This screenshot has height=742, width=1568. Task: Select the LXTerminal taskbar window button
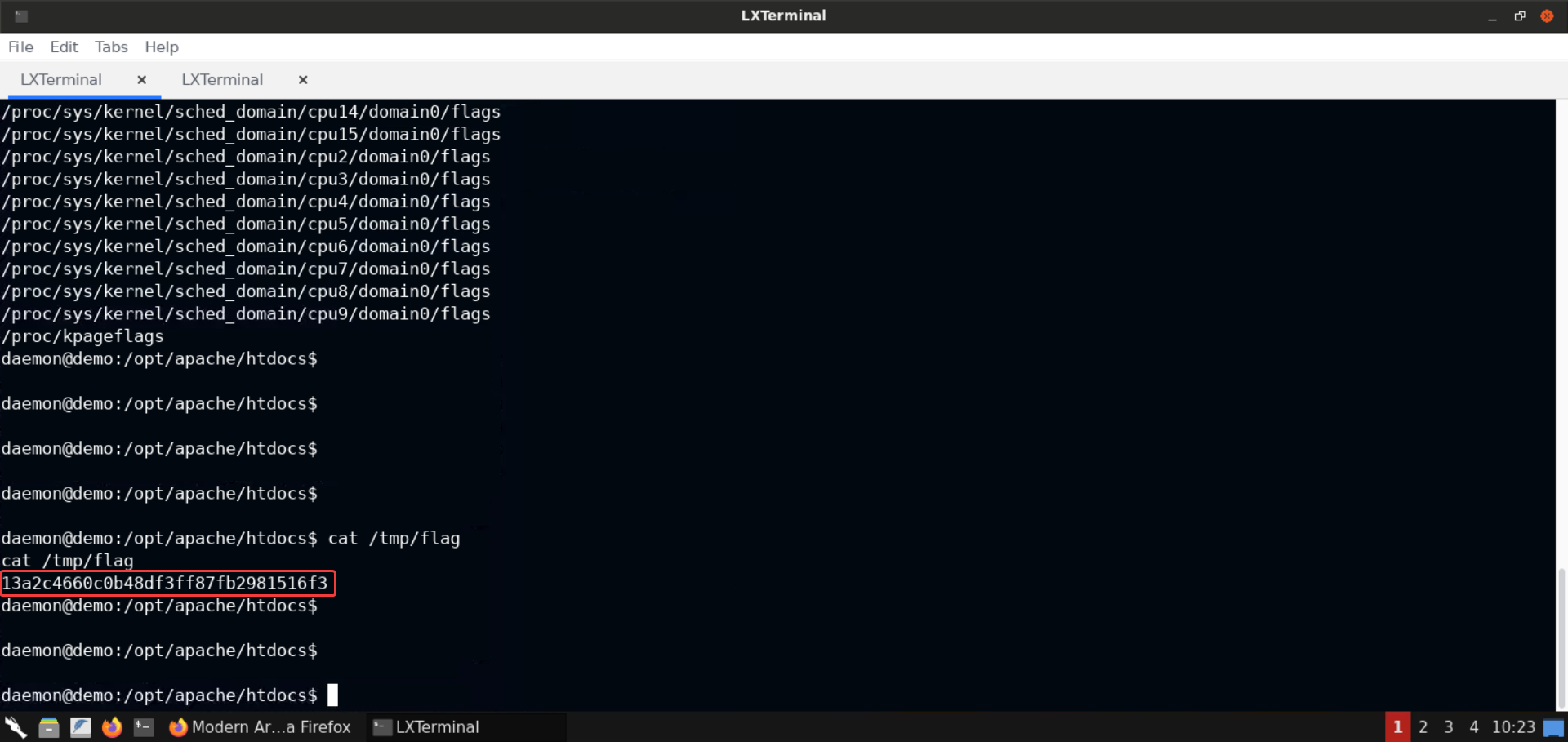point(466,726)
